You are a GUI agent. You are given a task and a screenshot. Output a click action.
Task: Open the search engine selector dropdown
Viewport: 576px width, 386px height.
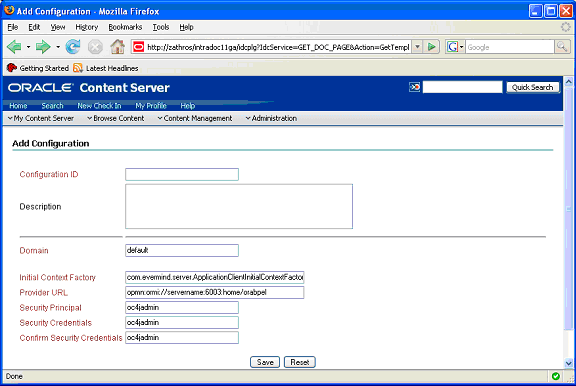461,47
